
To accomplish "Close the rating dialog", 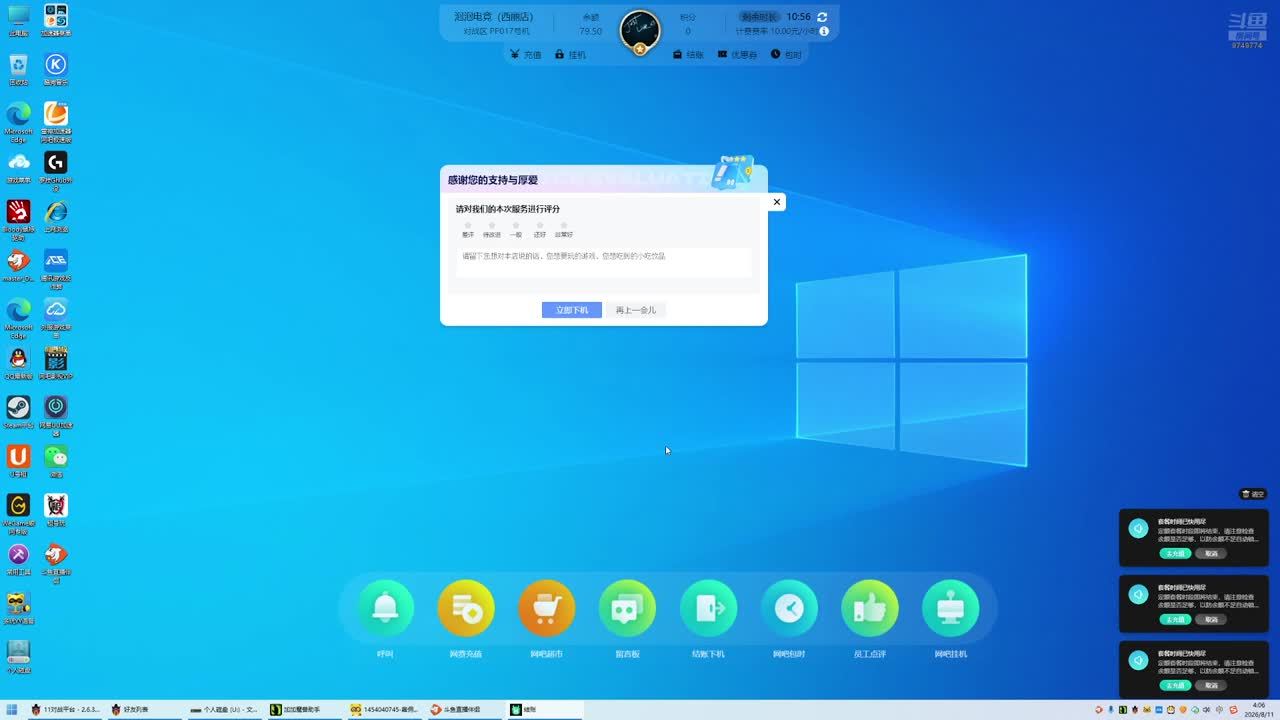I will pos(777,202).
